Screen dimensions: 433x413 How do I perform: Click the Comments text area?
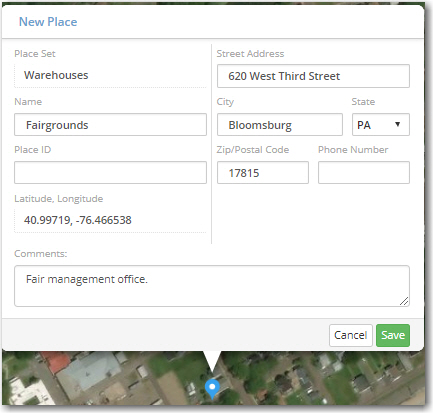pyautogui.click(x=212, y=286)
